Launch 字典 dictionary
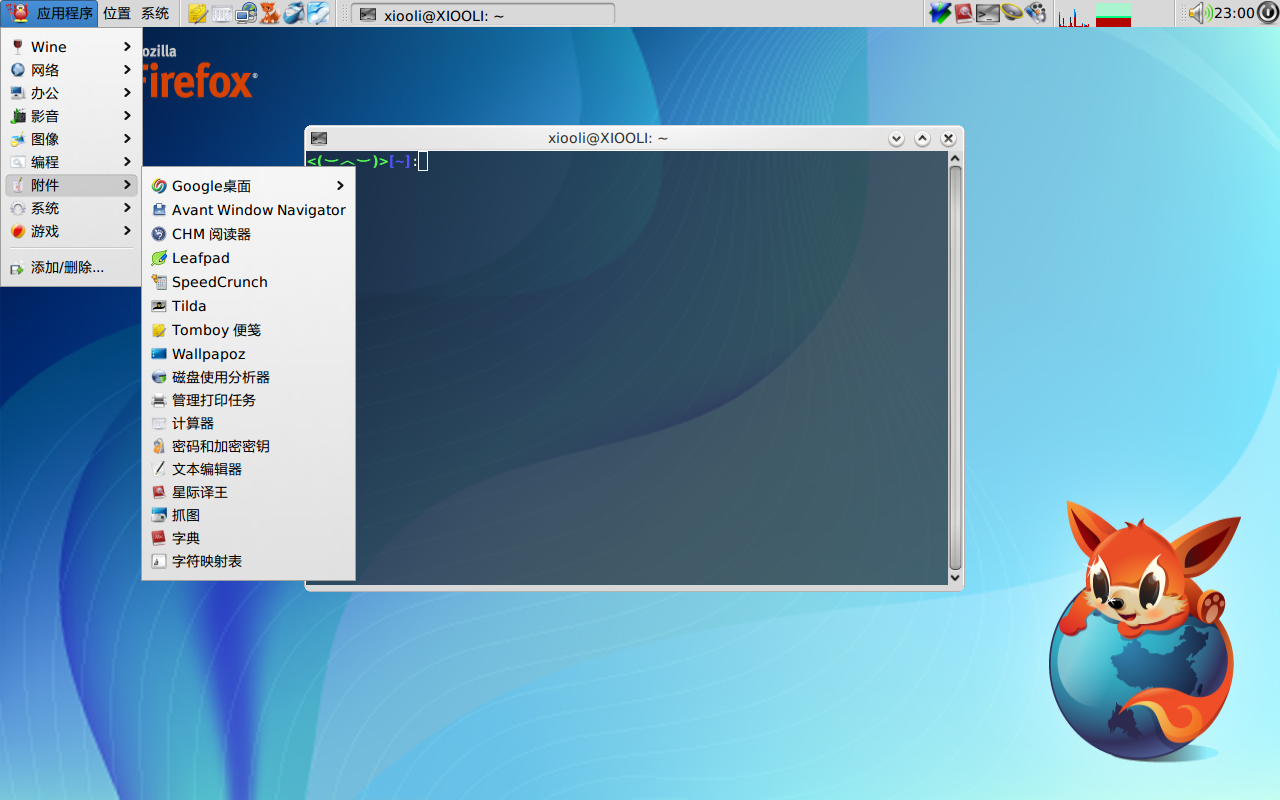 (249, 538)
